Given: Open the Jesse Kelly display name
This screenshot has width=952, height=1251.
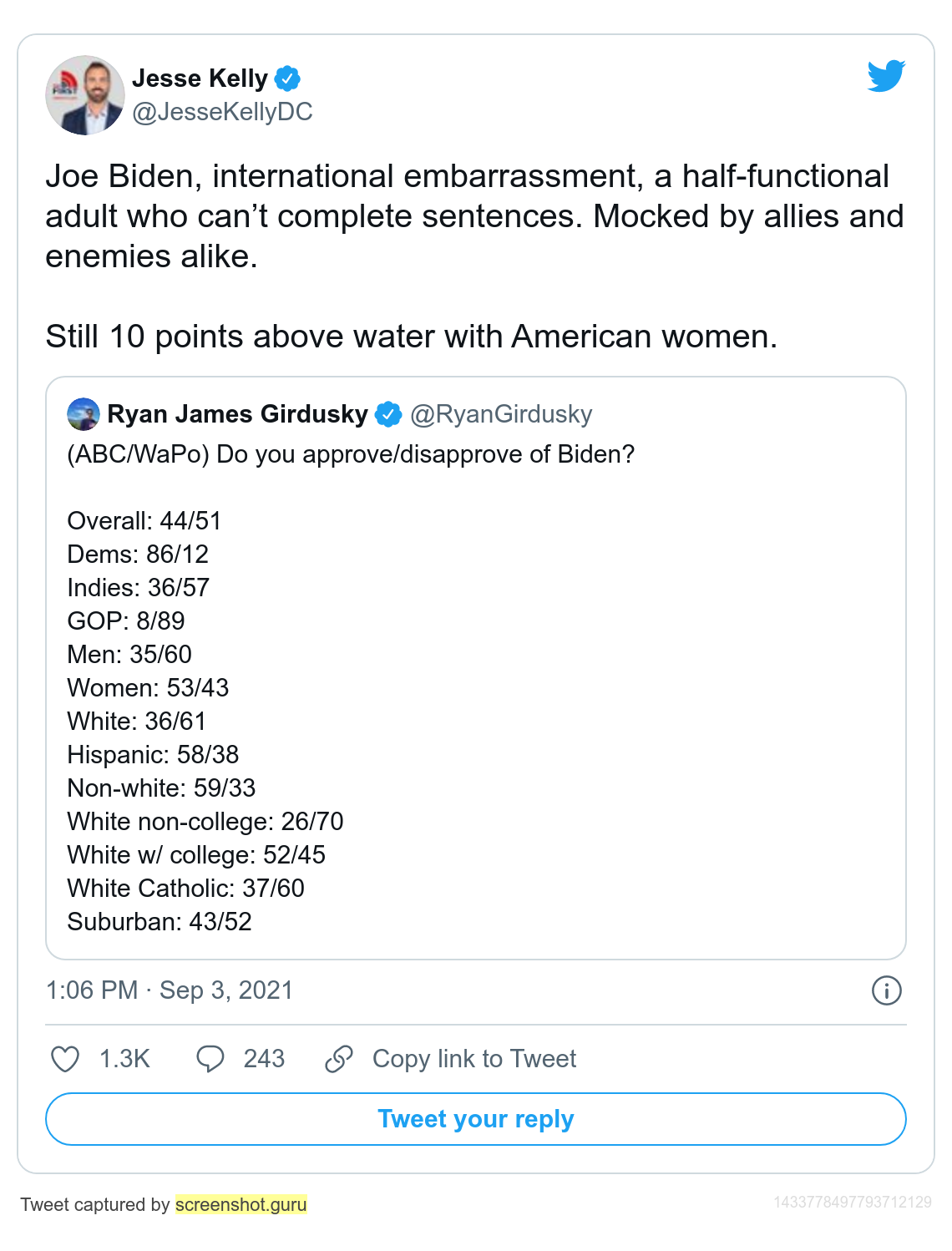Looking at the screenshot, I should click(200, 79).
